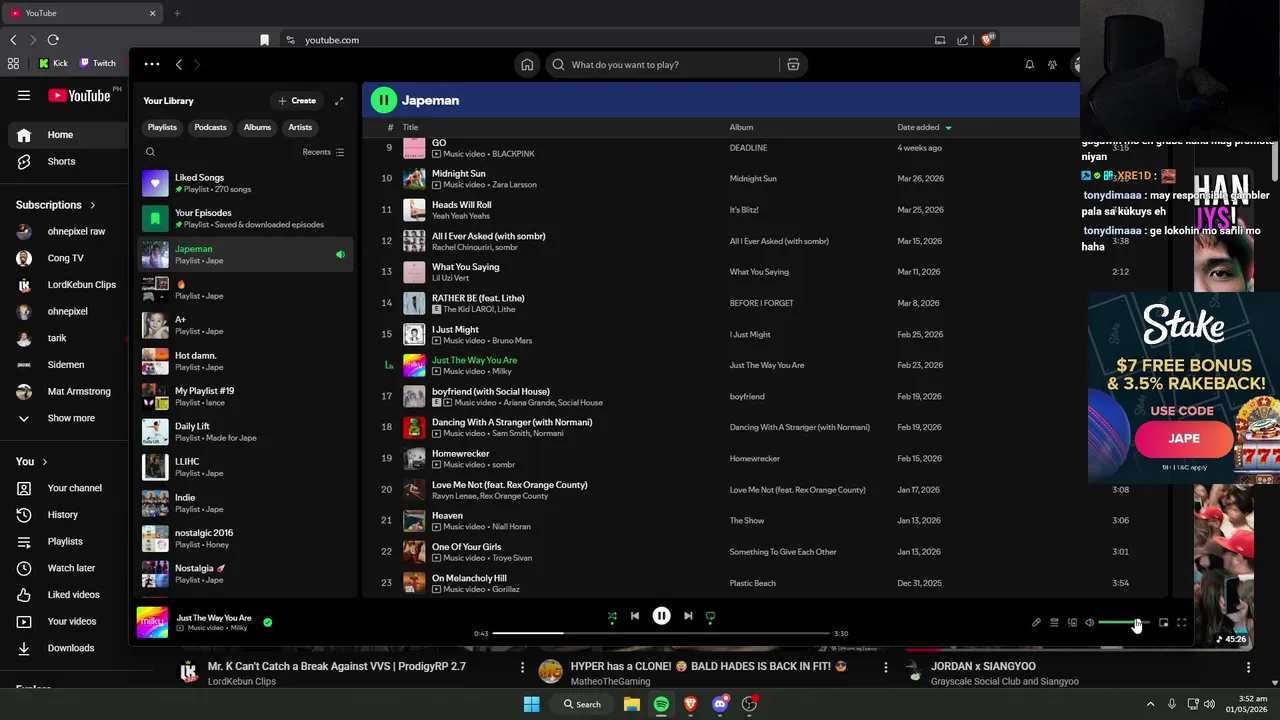Open the album Plastic Beach
The image size is (1280, 720).
pos(752,583)
